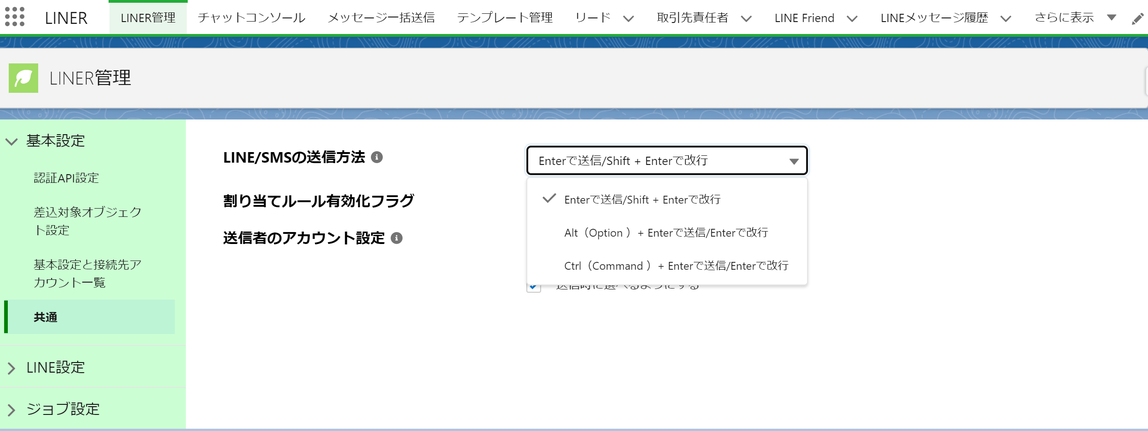This screenshot has height=431, width=1148.
Task: Open the App Launcher grid icon
Action: point(15,18)
